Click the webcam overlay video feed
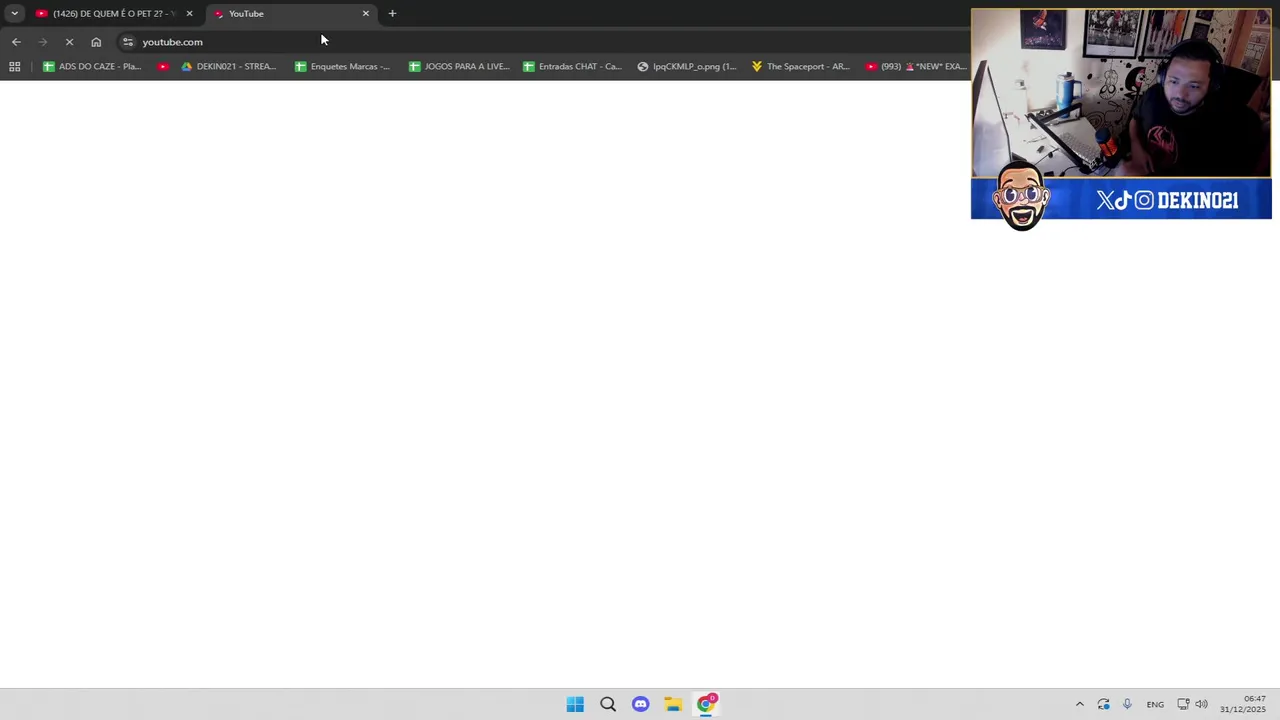Viewport: 1280px width, 720px height. [x=1121, y=94]
